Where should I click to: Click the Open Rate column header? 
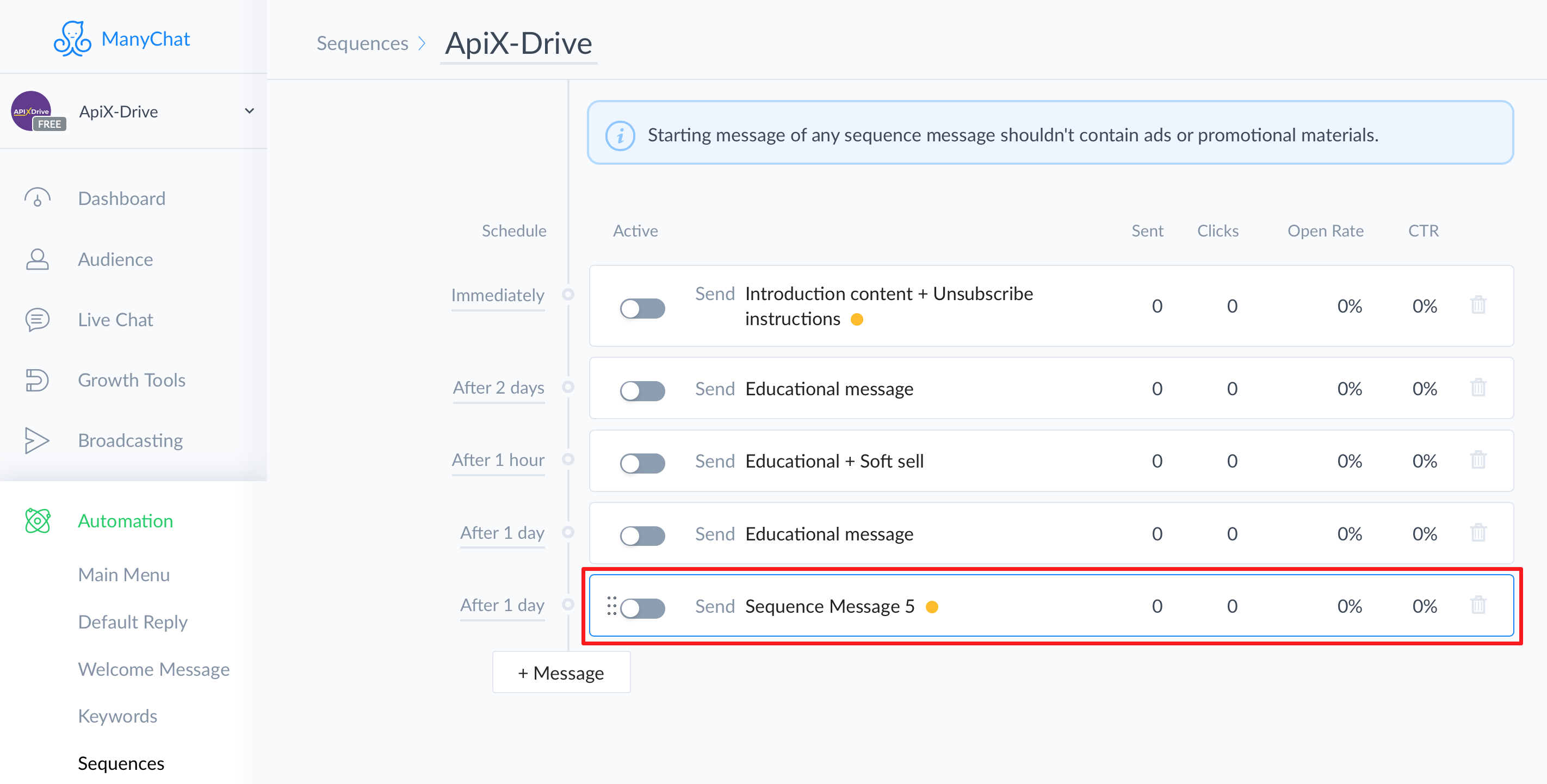(1326, 231)
